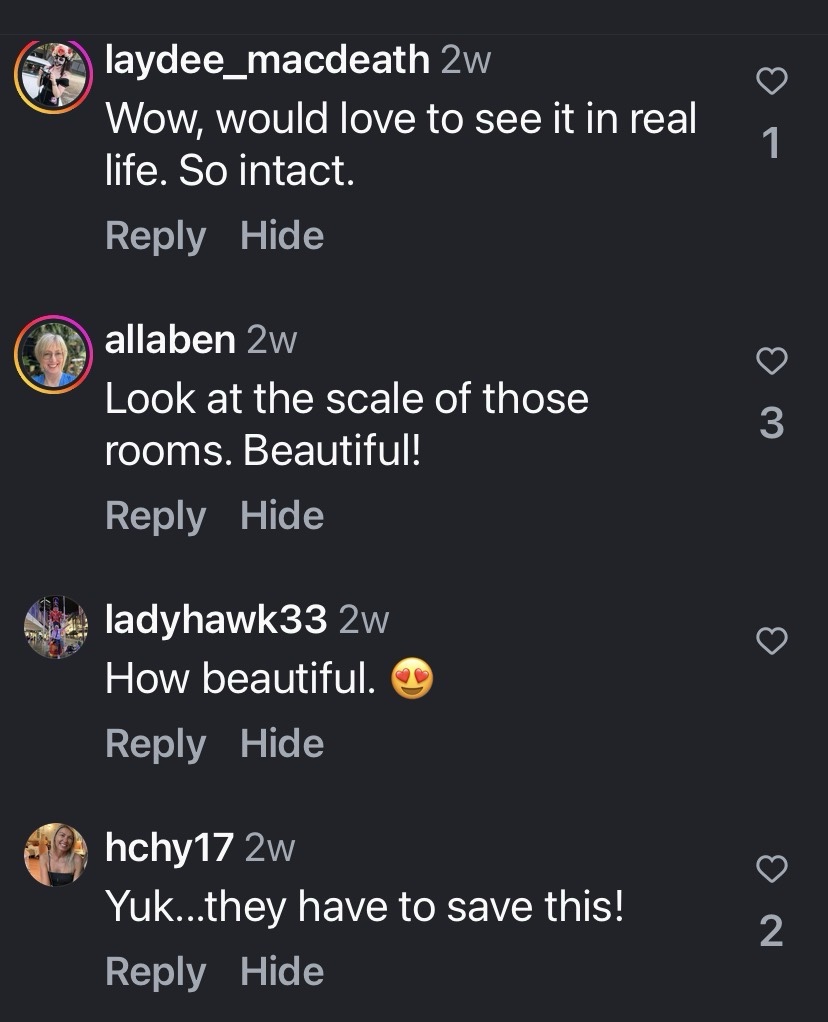Viewport: 828px width, 1022px height.
Task: View allaben's profile avatar
Action: (54, 355)
